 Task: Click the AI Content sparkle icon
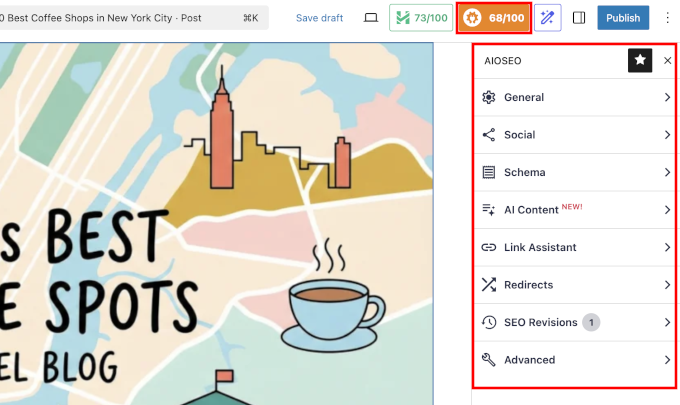[x=488, y=210]
